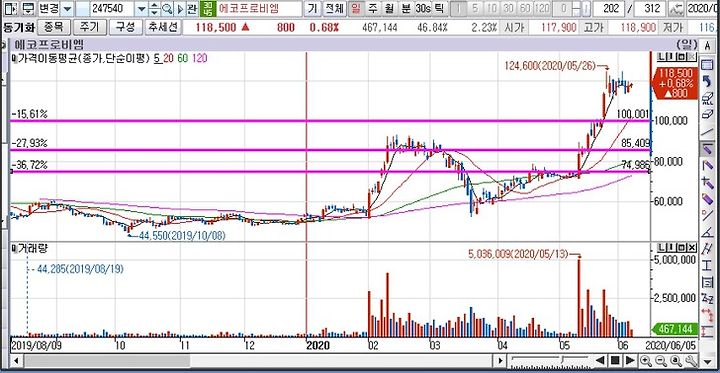
Task: Click the 202 bar count input field
Action: [609, 8]
